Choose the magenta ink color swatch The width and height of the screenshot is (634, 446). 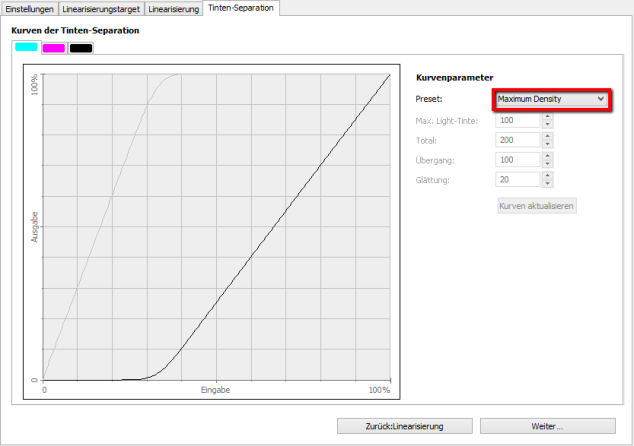[x=54, y=47]
